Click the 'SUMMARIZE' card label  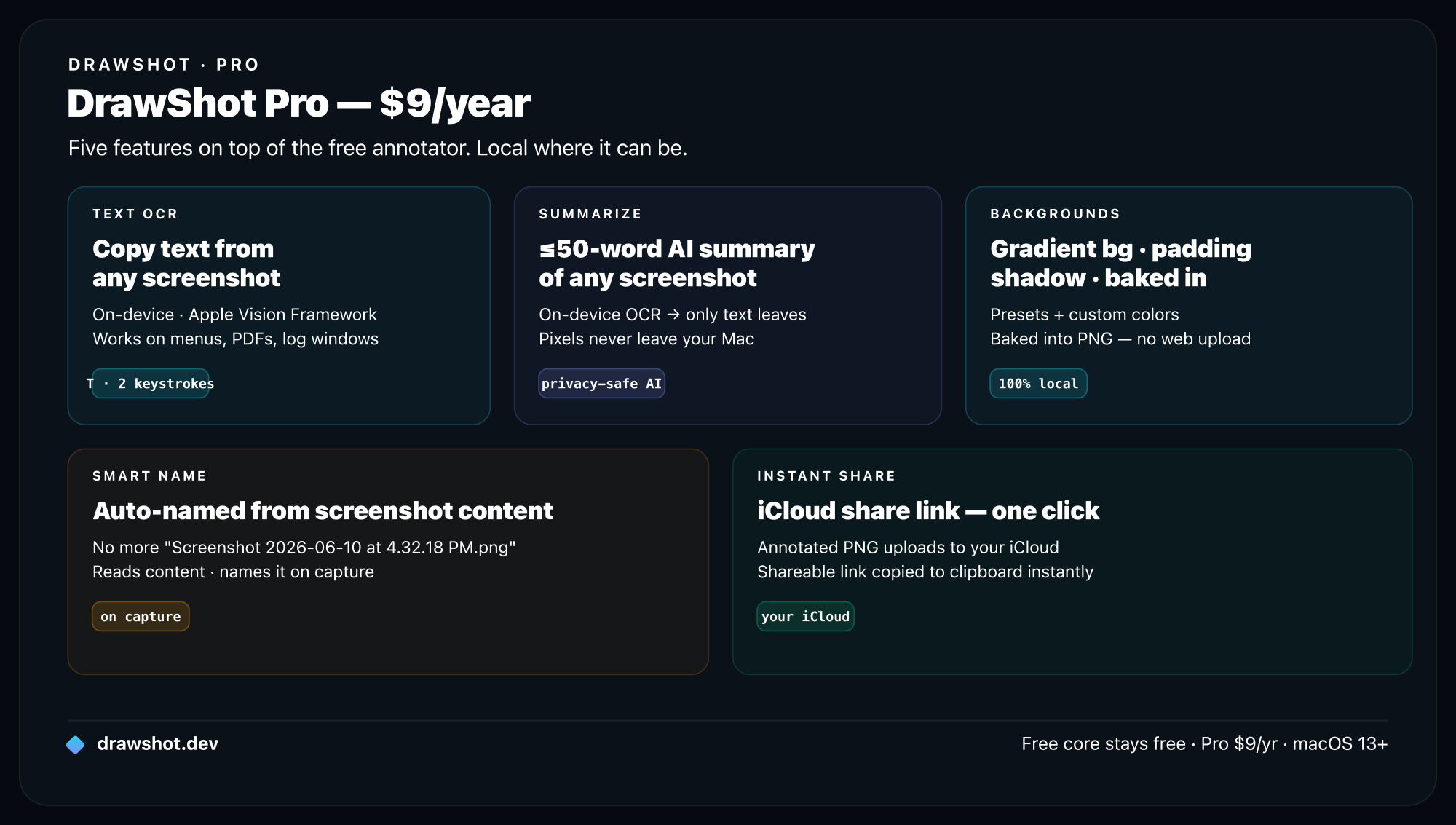point(590,214)
